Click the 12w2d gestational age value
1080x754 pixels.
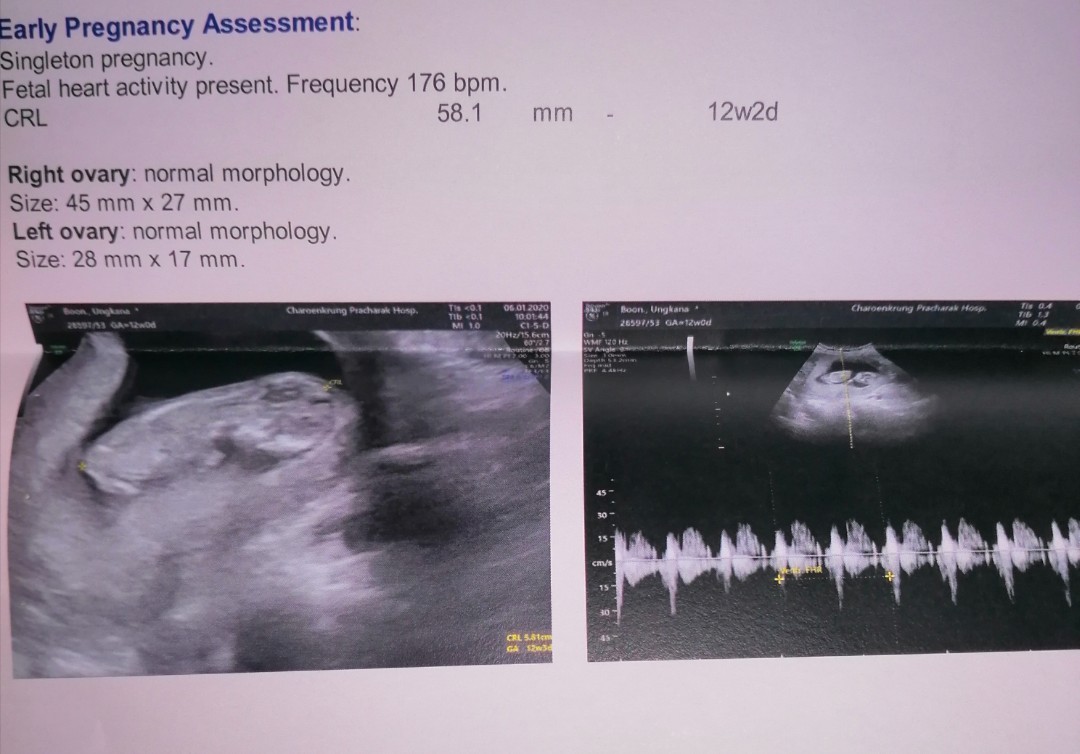click(x=742, y=112)
